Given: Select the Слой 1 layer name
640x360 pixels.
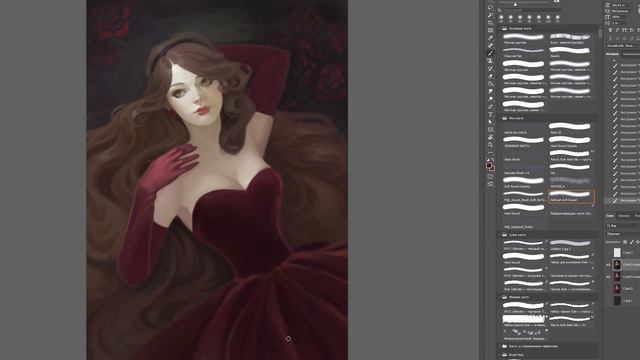Looking at the screenshot, I should coord(628,300).
